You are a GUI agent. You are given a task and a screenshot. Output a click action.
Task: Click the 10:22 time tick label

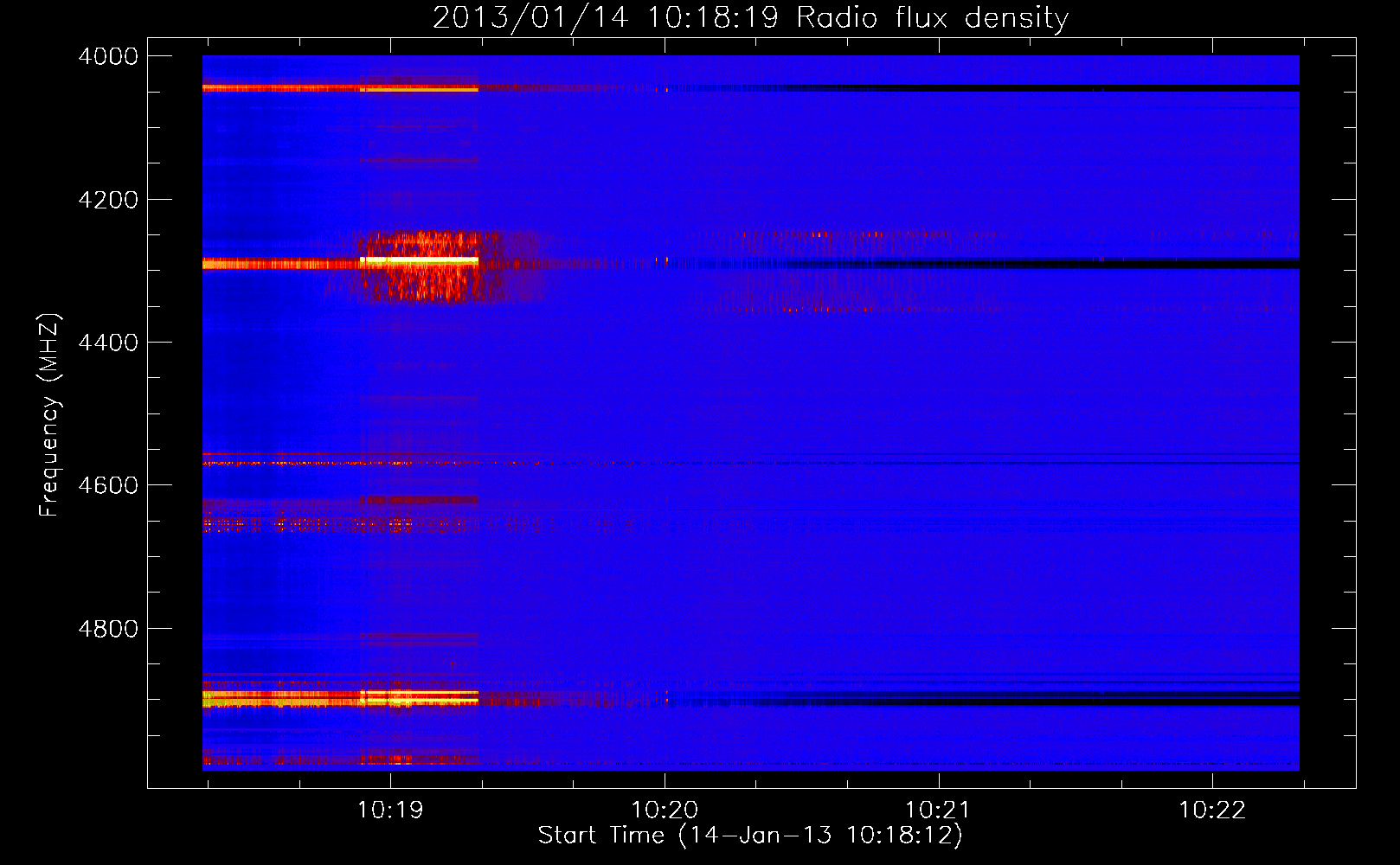pos(1212,810)
